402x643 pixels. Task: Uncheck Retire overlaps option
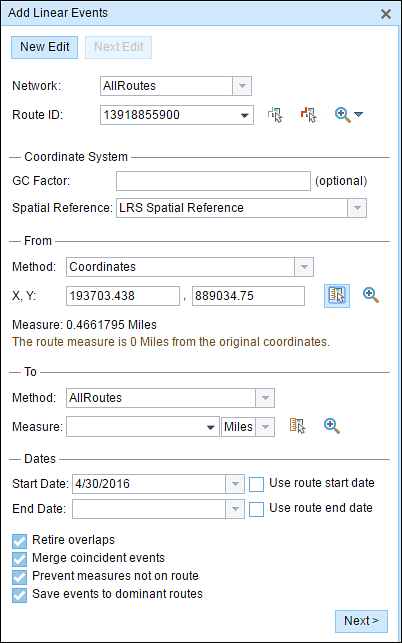pyautogui.click(x=19, y=541)
